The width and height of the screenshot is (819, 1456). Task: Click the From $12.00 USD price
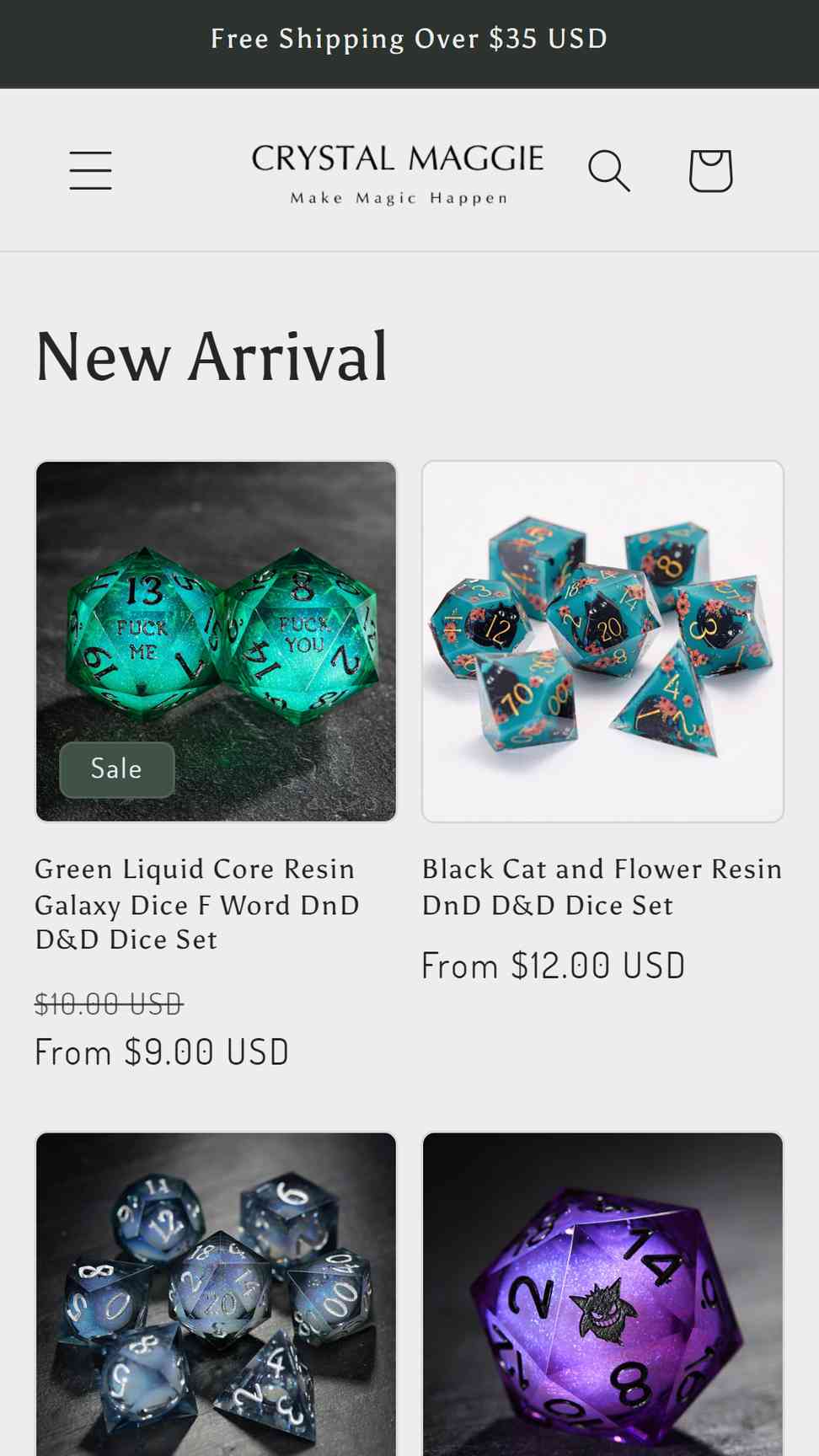coord(554,966)
